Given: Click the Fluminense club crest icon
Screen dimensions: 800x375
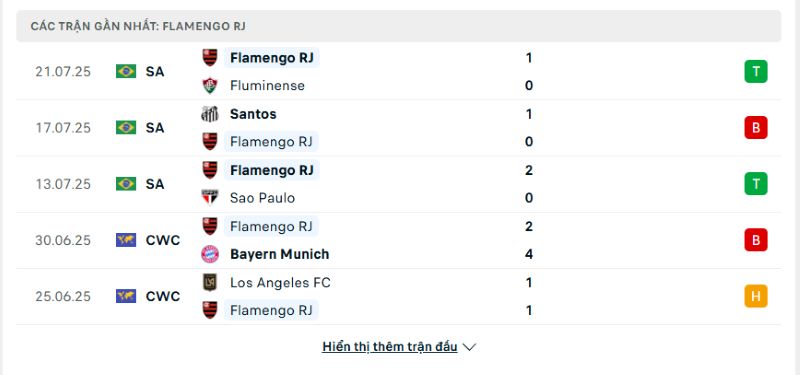Looking at the screenshot, I should [x=210, y=86].
